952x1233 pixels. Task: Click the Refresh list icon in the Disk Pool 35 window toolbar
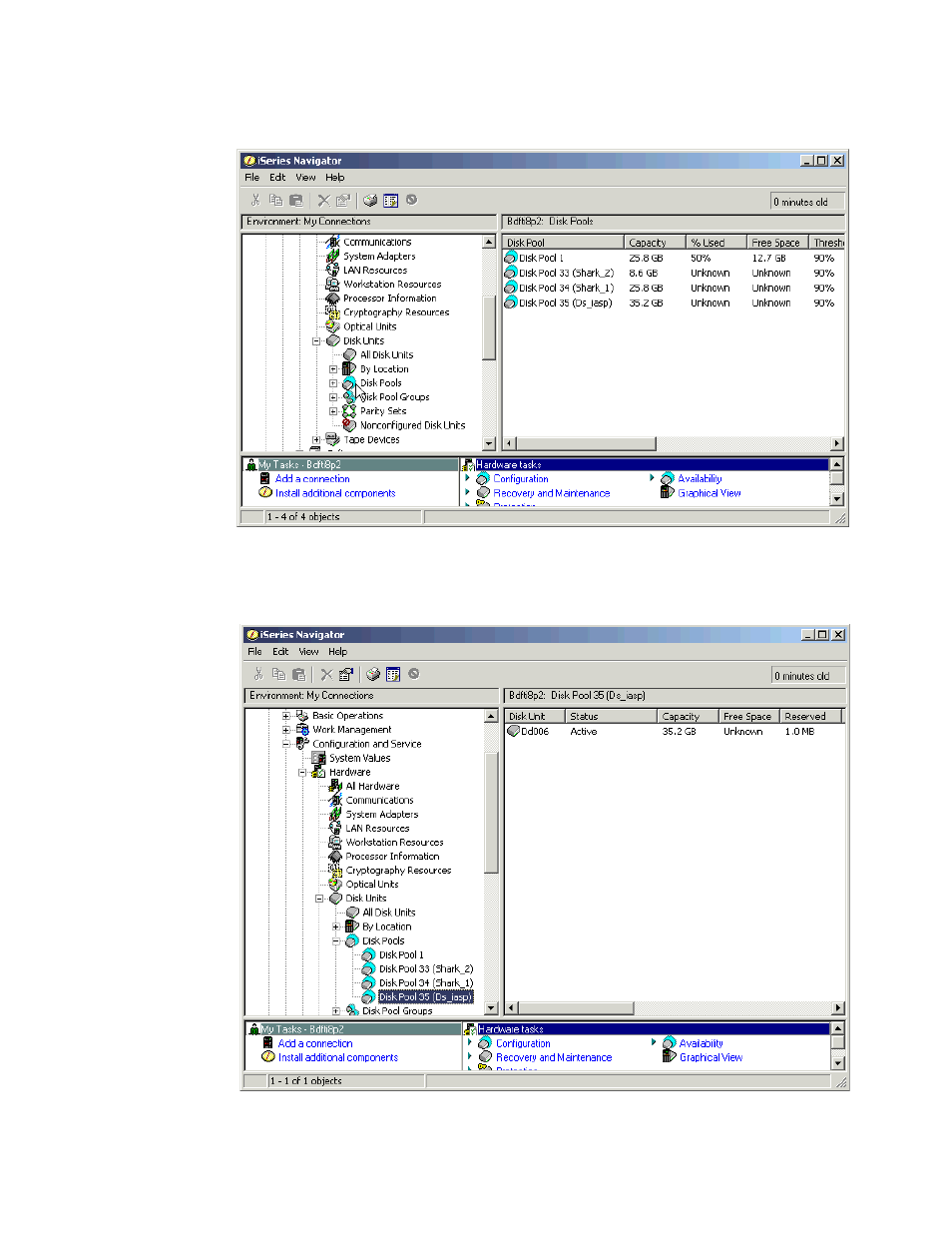tap(393, 674)
